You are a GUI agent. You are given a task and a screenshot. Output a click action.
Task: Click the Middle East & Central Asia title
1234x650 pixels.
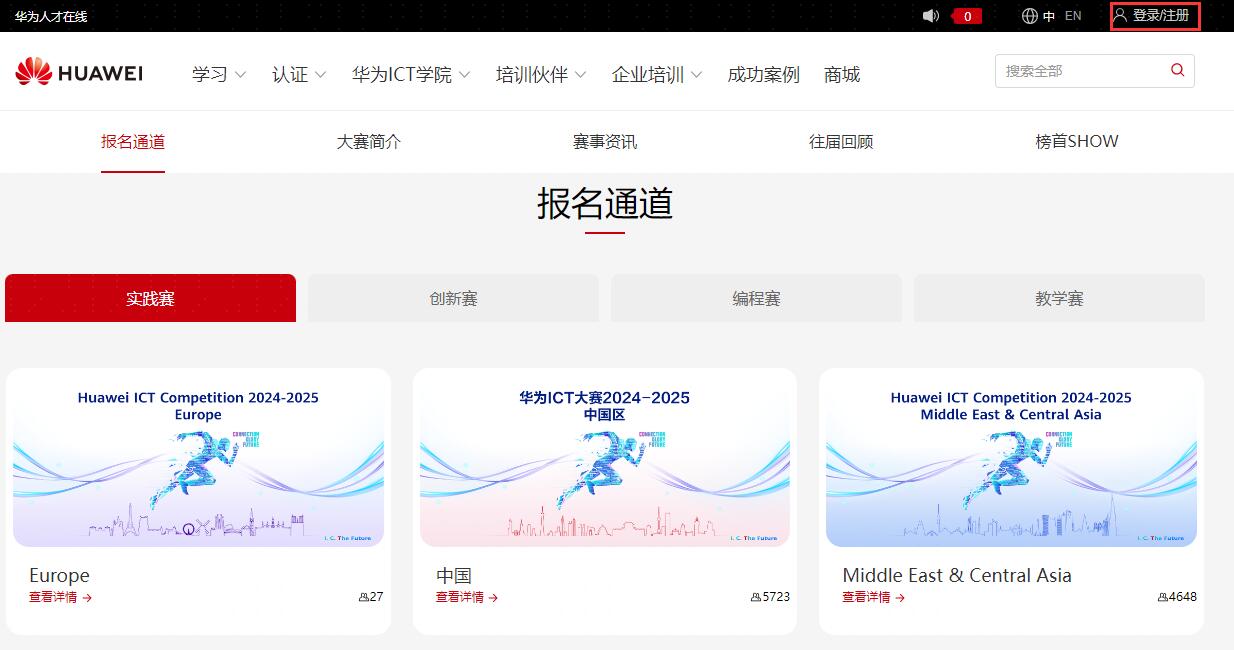957,575
